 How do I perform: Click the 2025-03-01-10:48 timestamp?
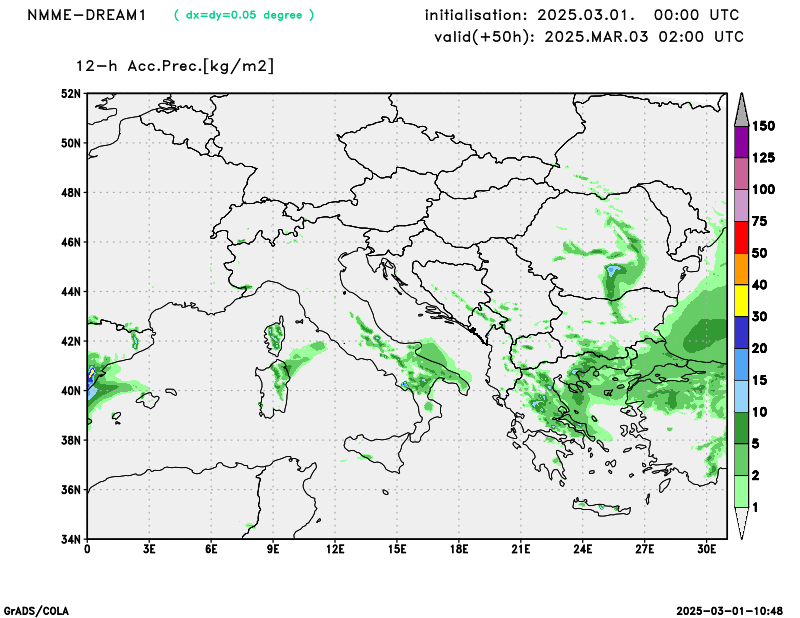[x=730, y=611]
